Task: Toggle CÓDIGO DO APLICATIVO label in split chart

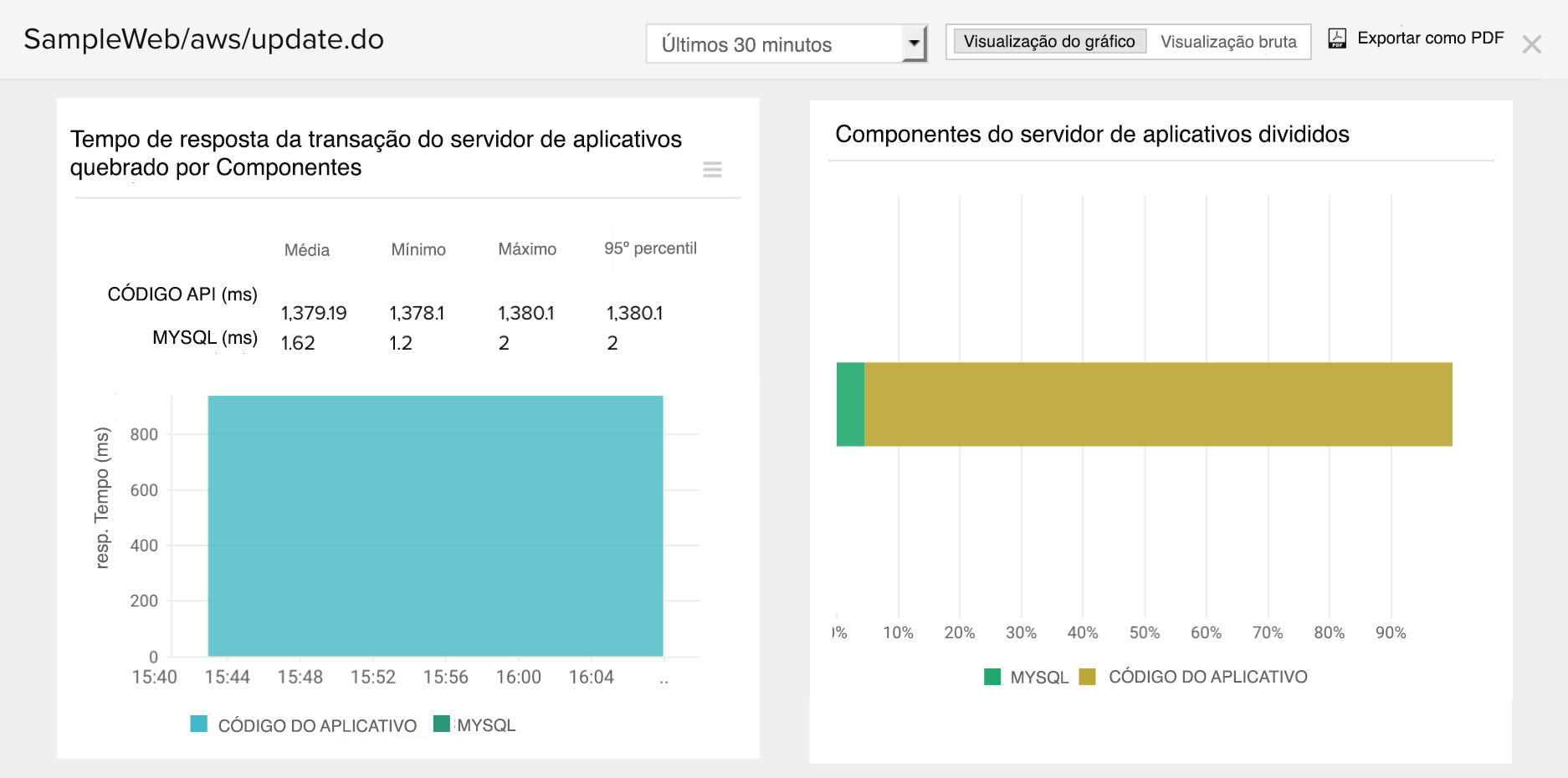Action: tap(1207, 677)
